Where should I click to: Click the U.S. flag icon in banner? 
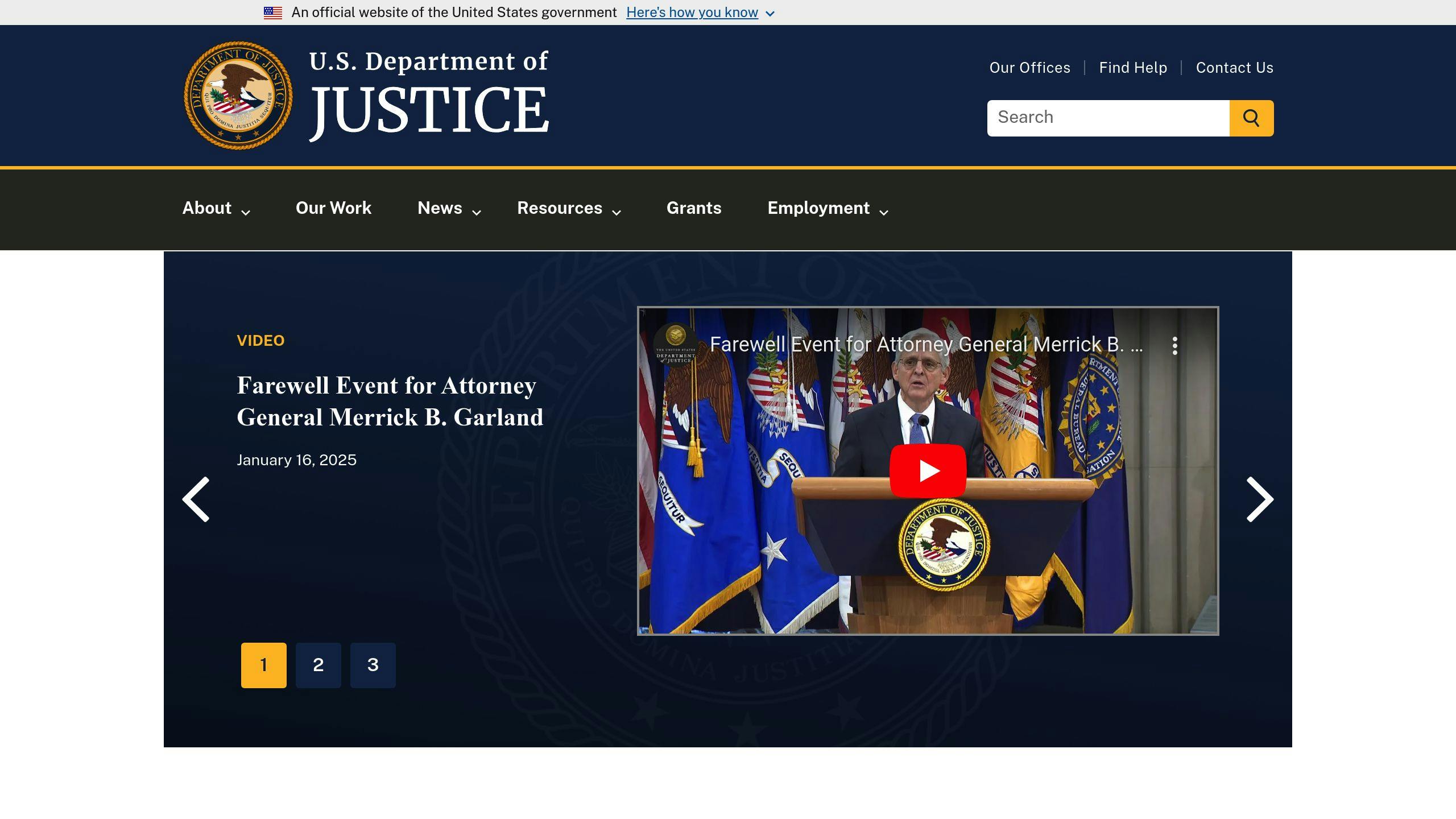(273, 13)
